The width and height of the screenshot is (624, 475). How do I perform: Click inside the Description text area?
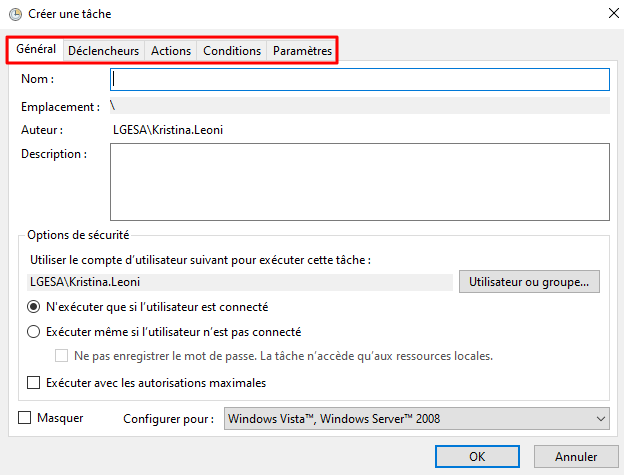click(359, 180)
